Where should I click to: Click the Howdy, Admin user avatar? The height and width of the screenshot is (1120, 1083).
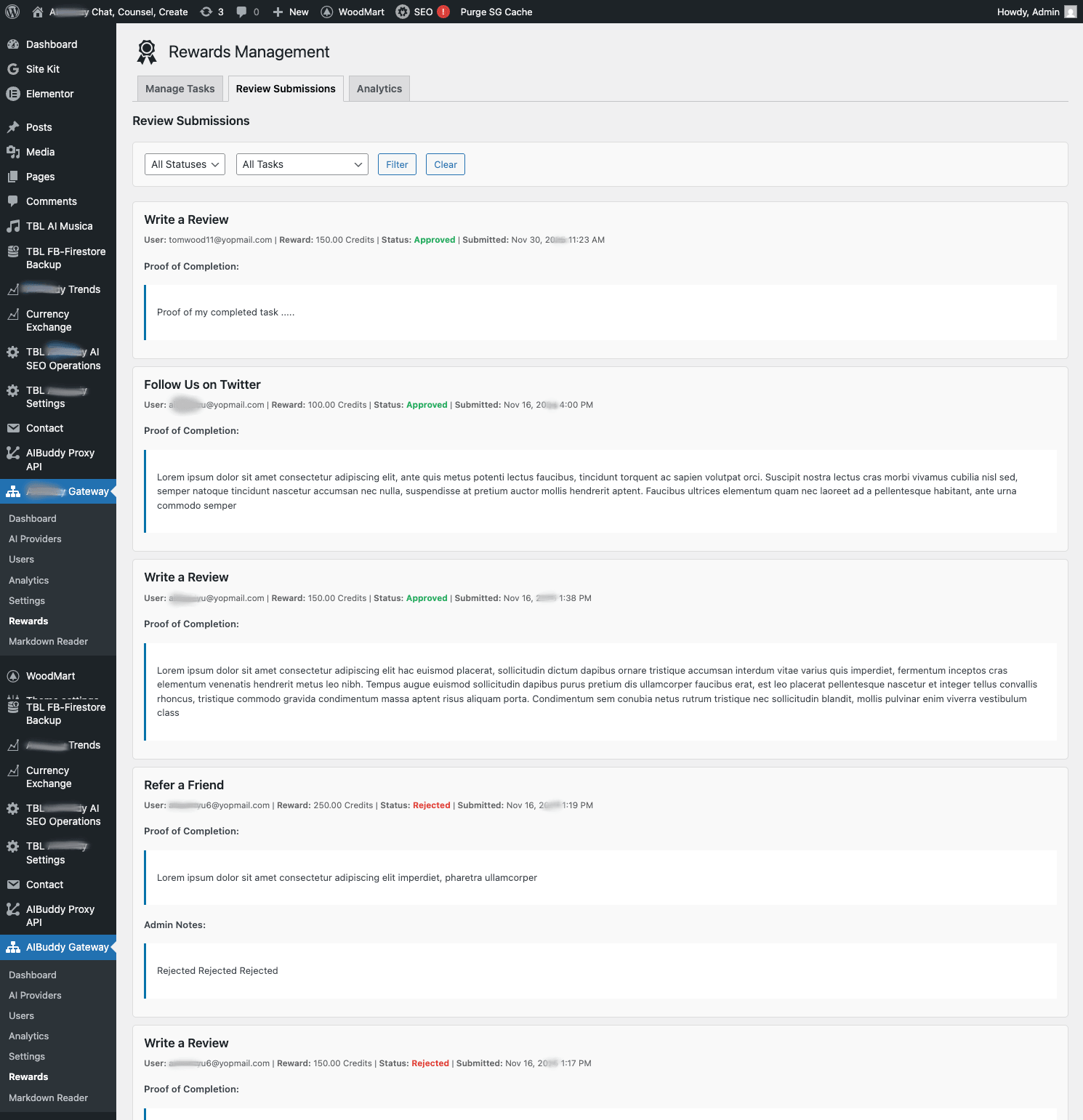click(x=1070, y=12)
